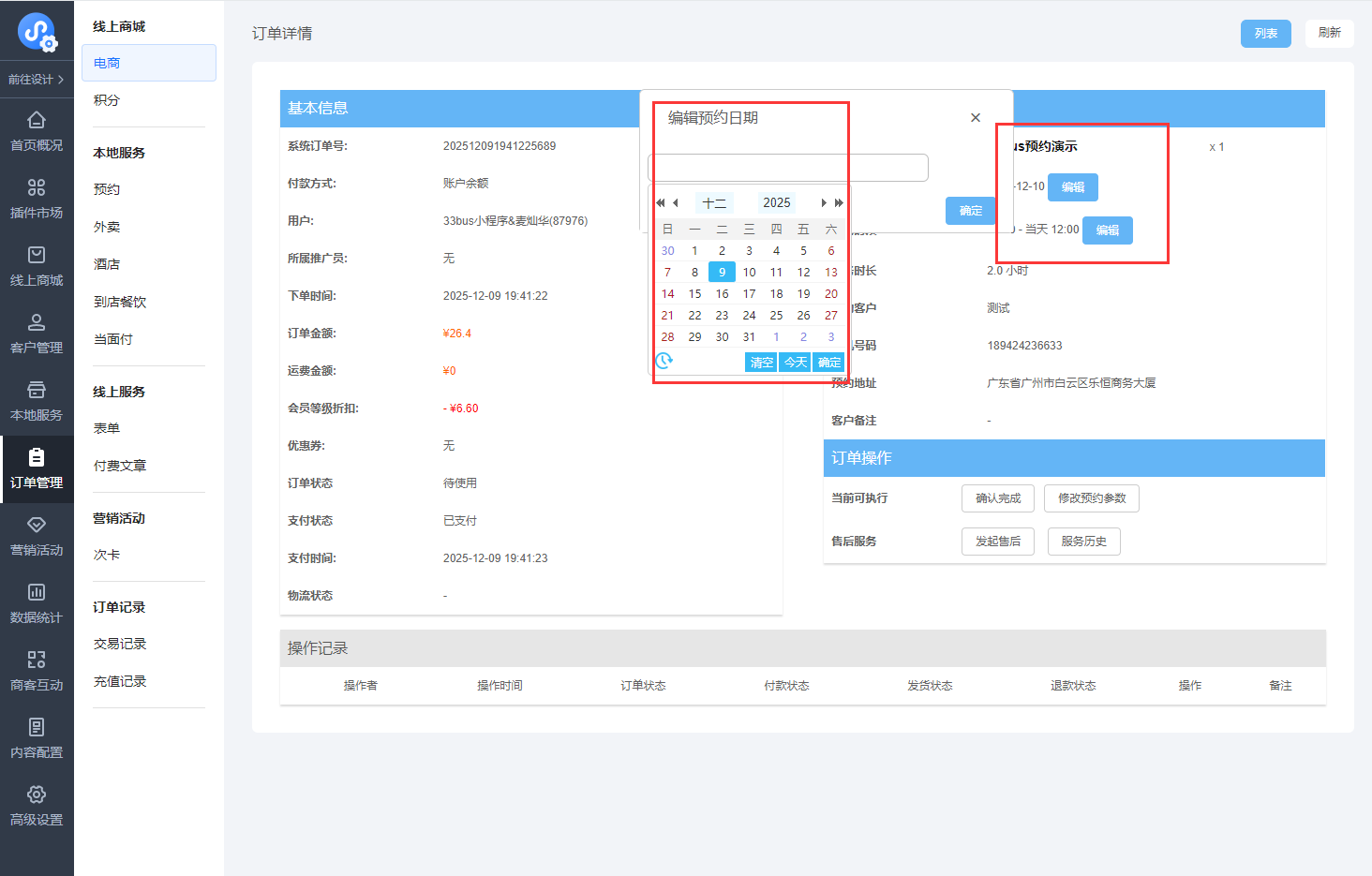1372x876 pixels.
Task: Advance to next month arrow in calendar
Action: pyautogui.click(x=824, y=202)
